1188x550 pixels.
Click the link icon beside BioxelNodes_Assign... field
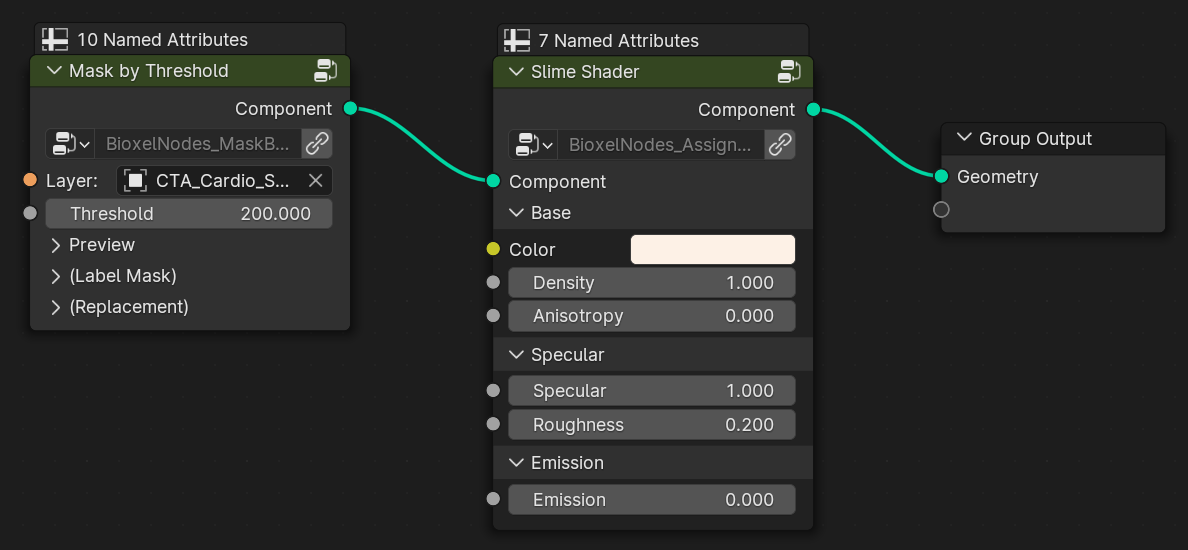pos(780,144)
